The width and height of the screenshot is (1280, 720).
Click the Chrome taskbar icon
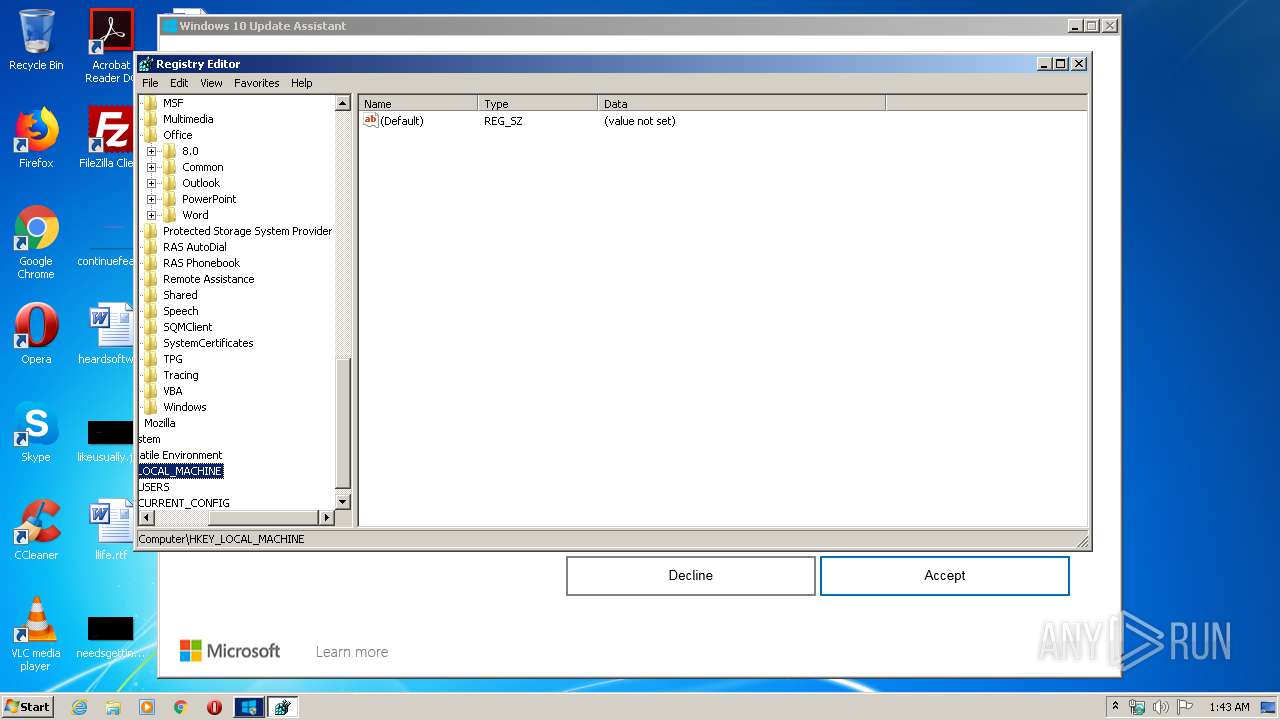click(181, 707)
